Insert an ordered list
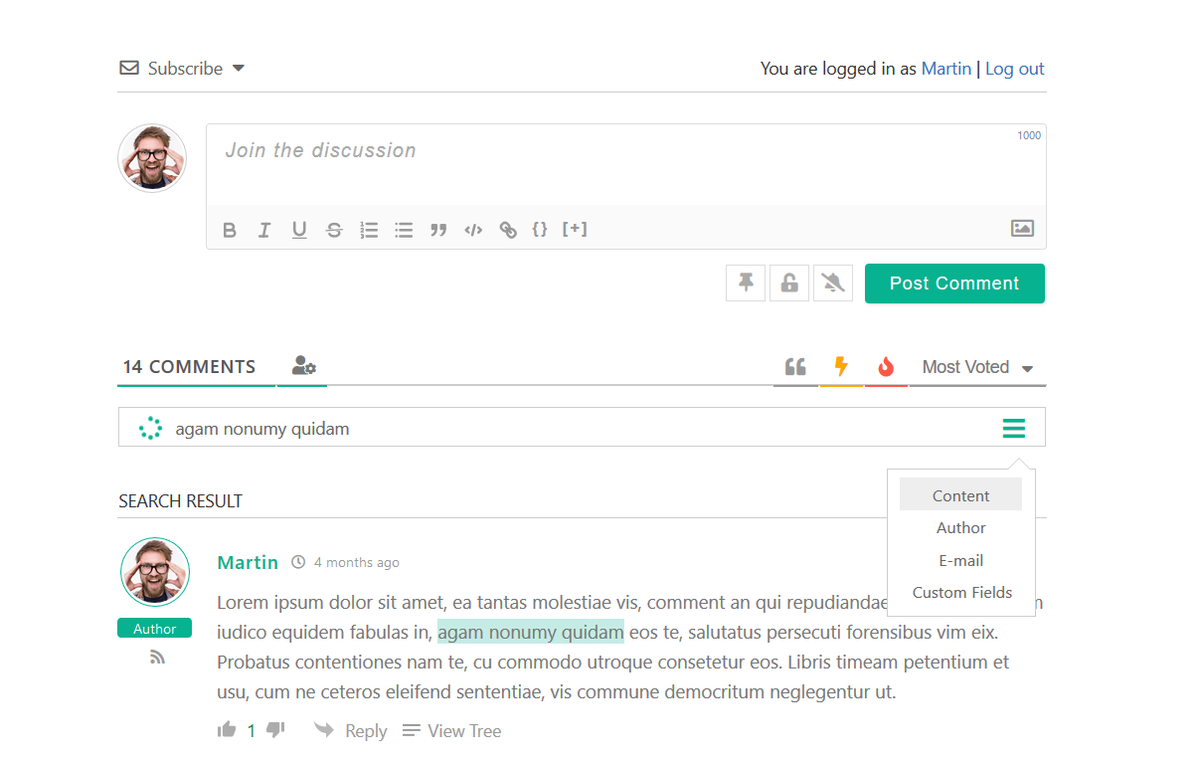Screen dimensions: 1200x763 (x=369, y=229)
